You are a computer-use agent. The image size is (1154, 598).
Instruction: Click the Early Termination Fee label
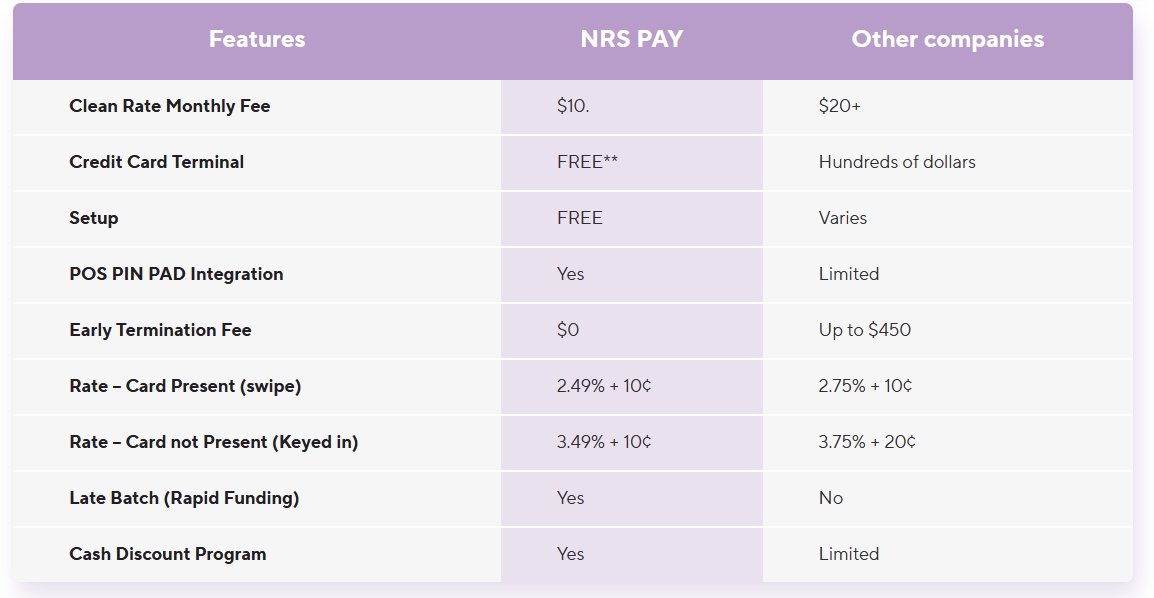tap(160, 330)
